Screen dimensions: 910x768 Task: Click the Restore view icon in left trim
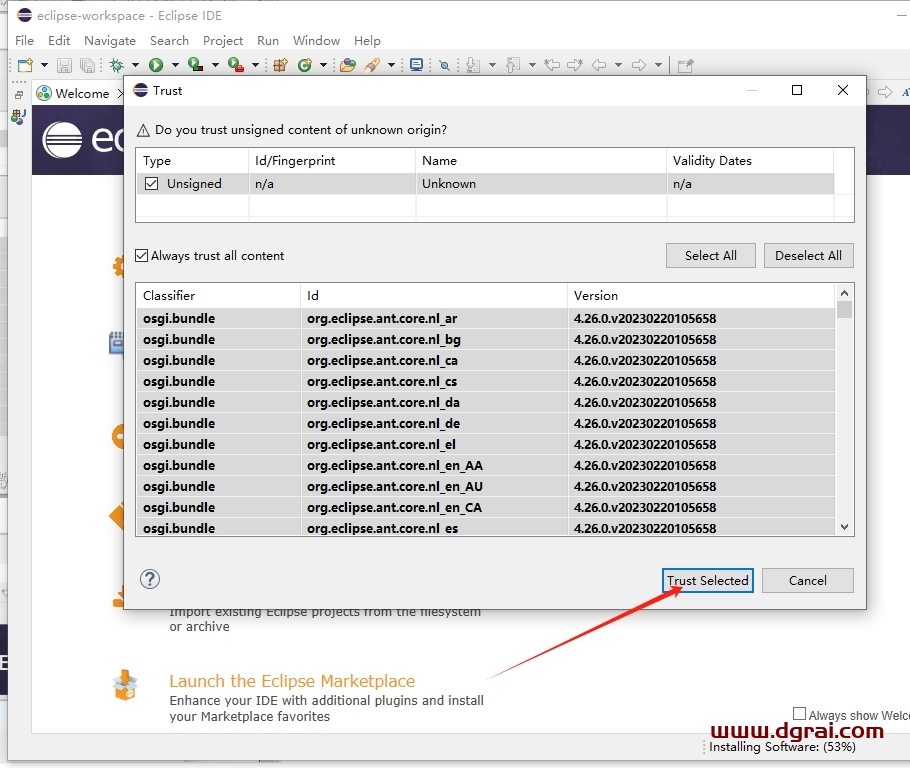tap(19, 94)
